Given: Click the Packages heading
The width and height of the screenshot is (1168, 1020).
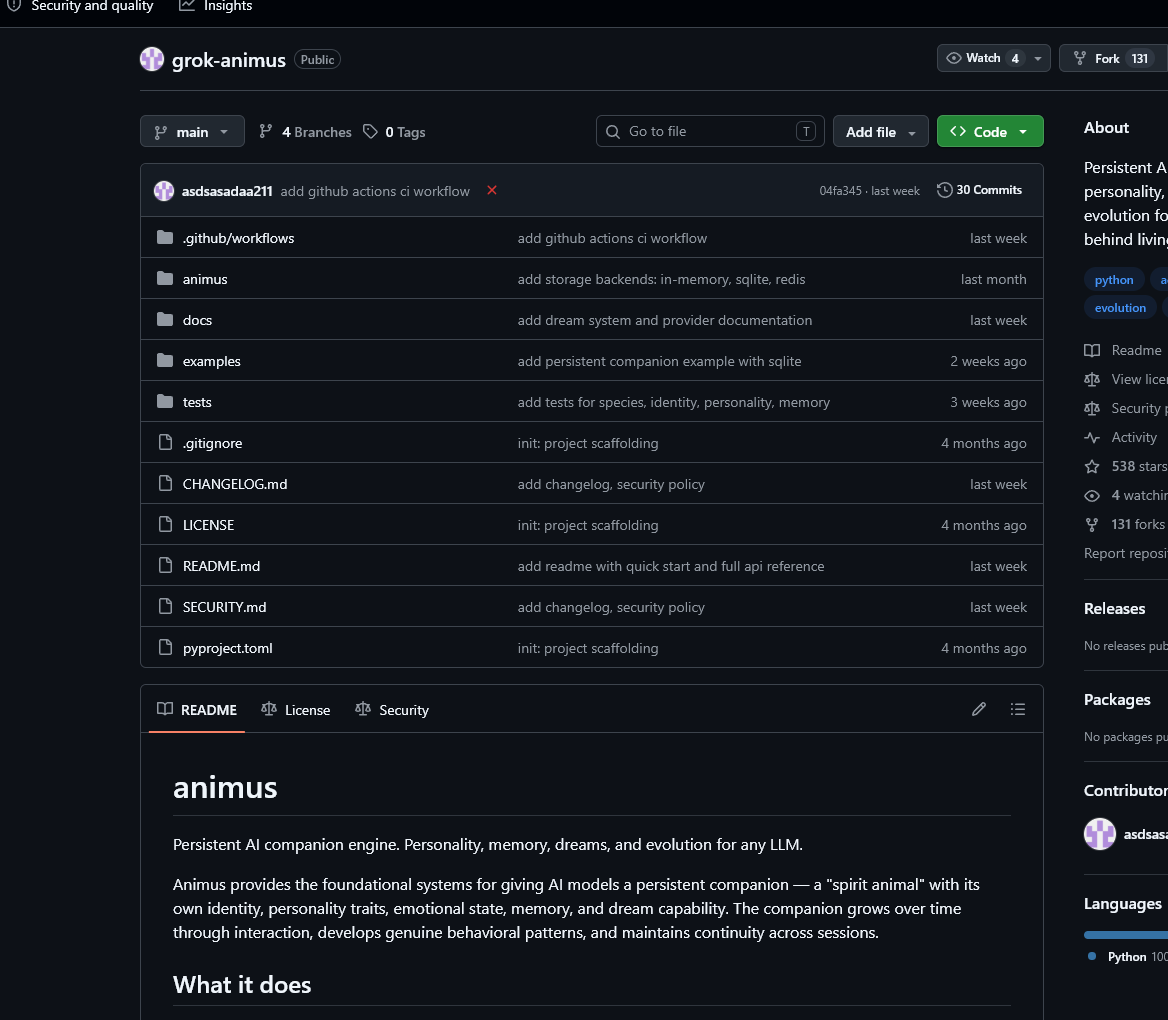Looking at the screenshot, I should pos(1117,700).
